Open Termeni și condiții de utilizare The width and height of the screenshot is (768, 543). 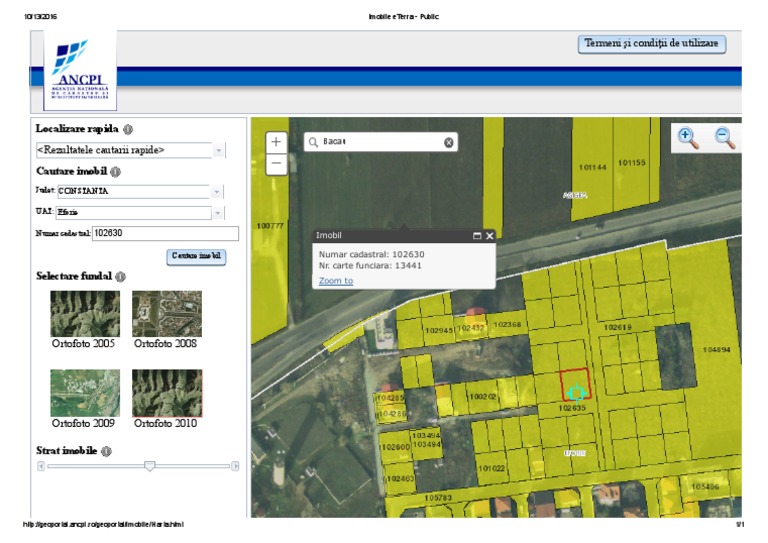[x=651, y=44]
